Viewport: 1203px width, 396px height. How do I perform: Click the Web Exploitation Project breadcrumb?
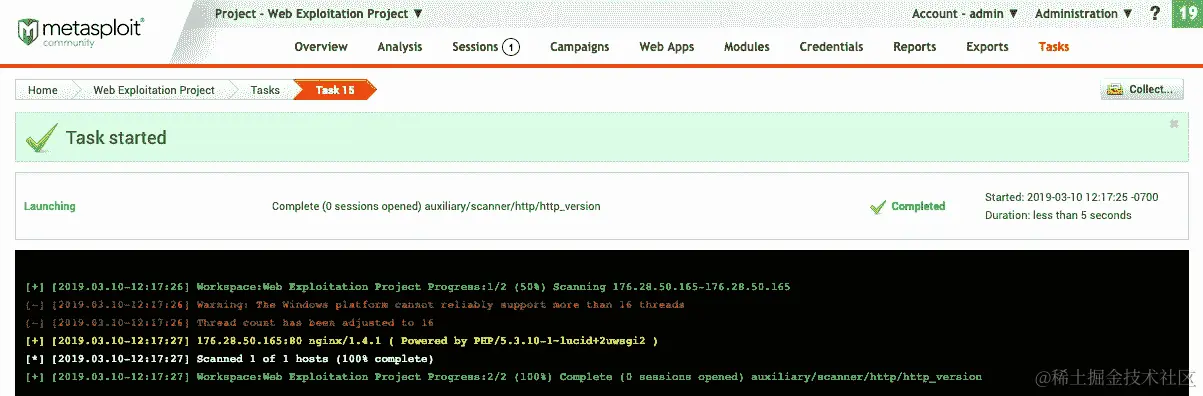pos(154,90)
